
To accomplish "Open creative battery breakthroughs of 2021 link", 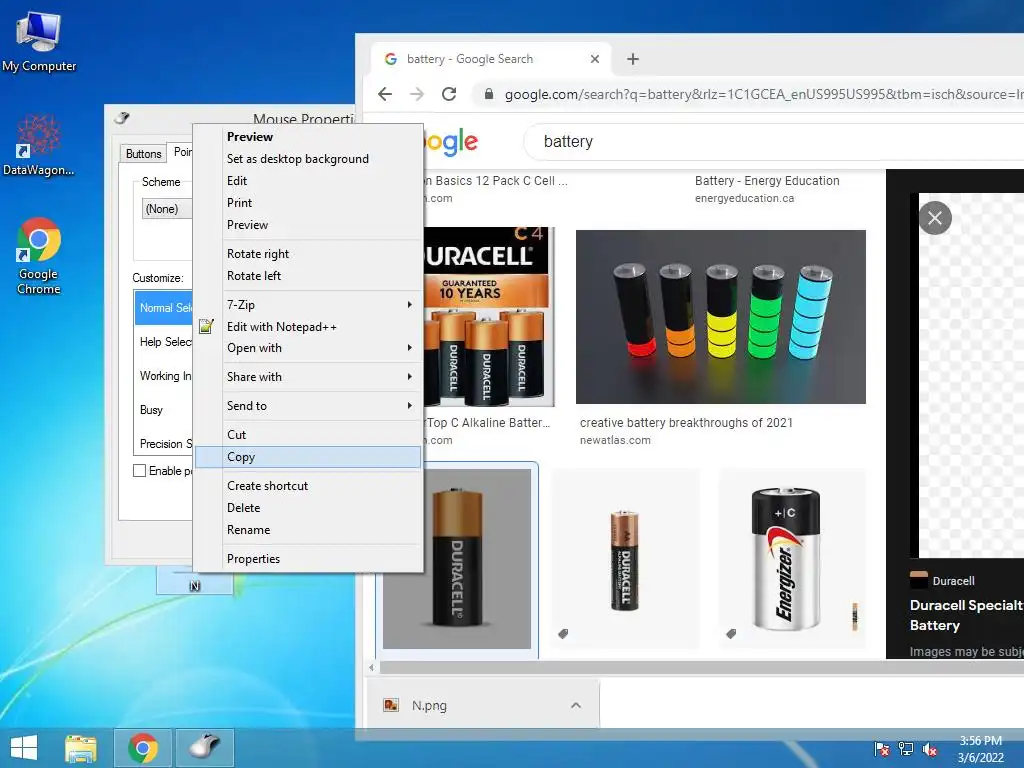I will [x=686, y=423].
